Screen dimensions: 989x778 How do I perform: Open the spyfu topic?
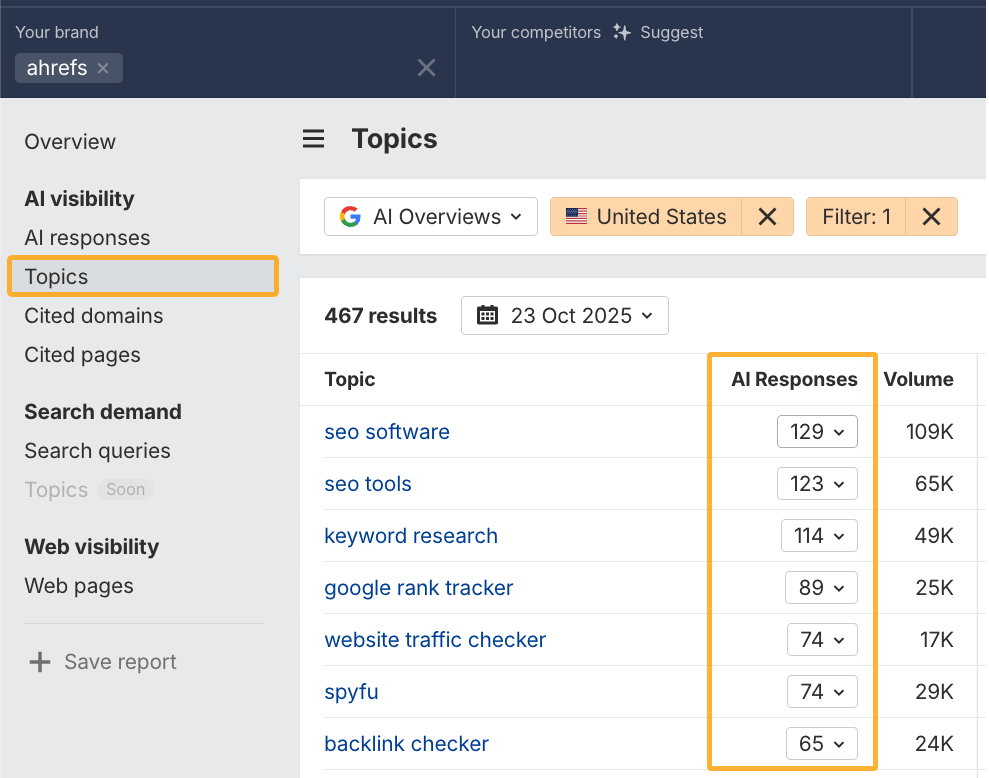pyautogui.click(x=351, y=691)
